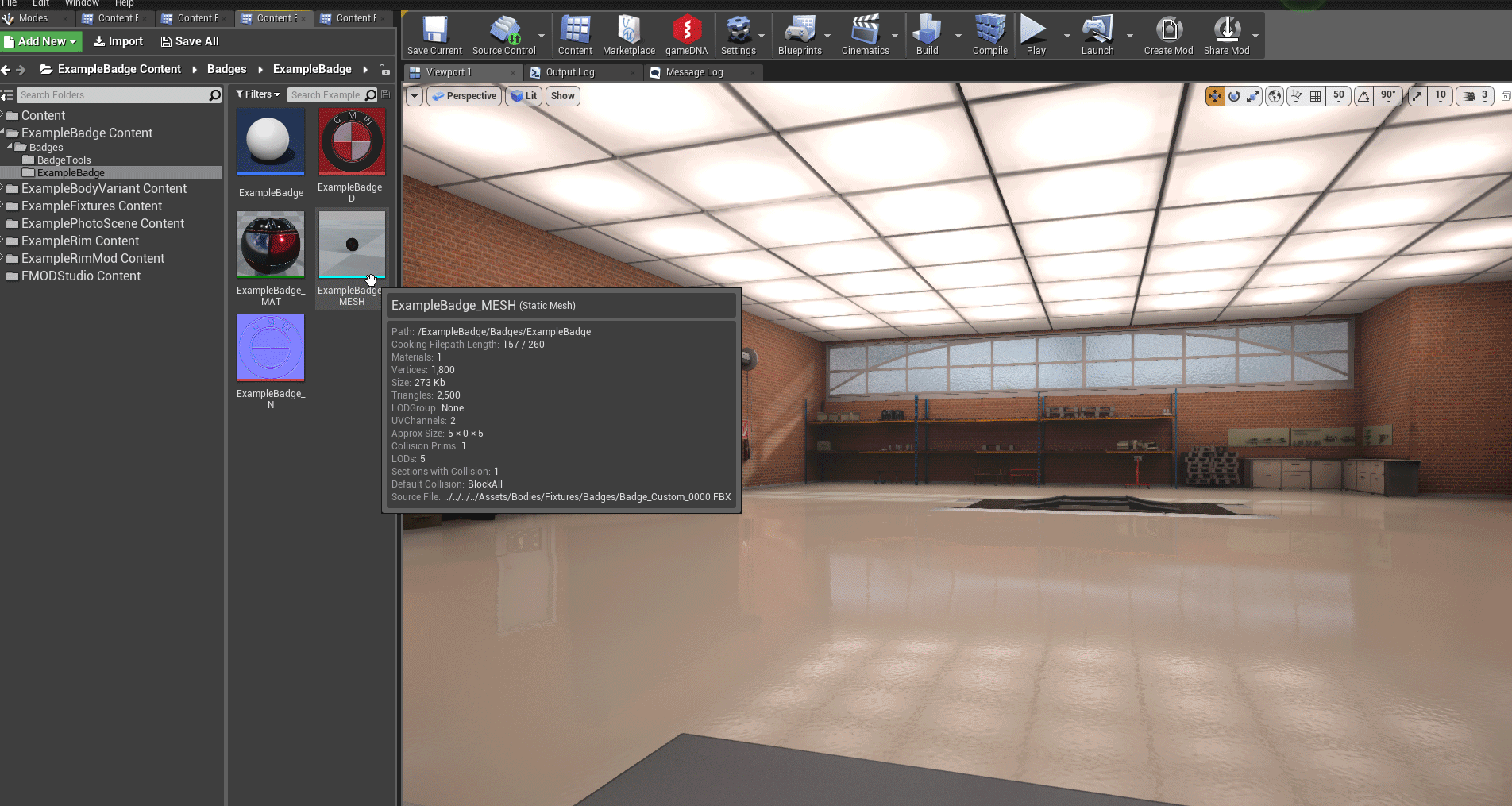Select the ExamplePhotoScene Content folder

[102, 224]
